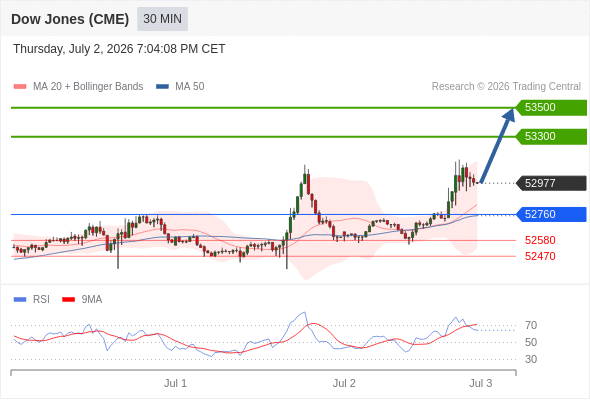Click the 52977 current price tag
Viewport: 590px width, 400px height.
551,183
